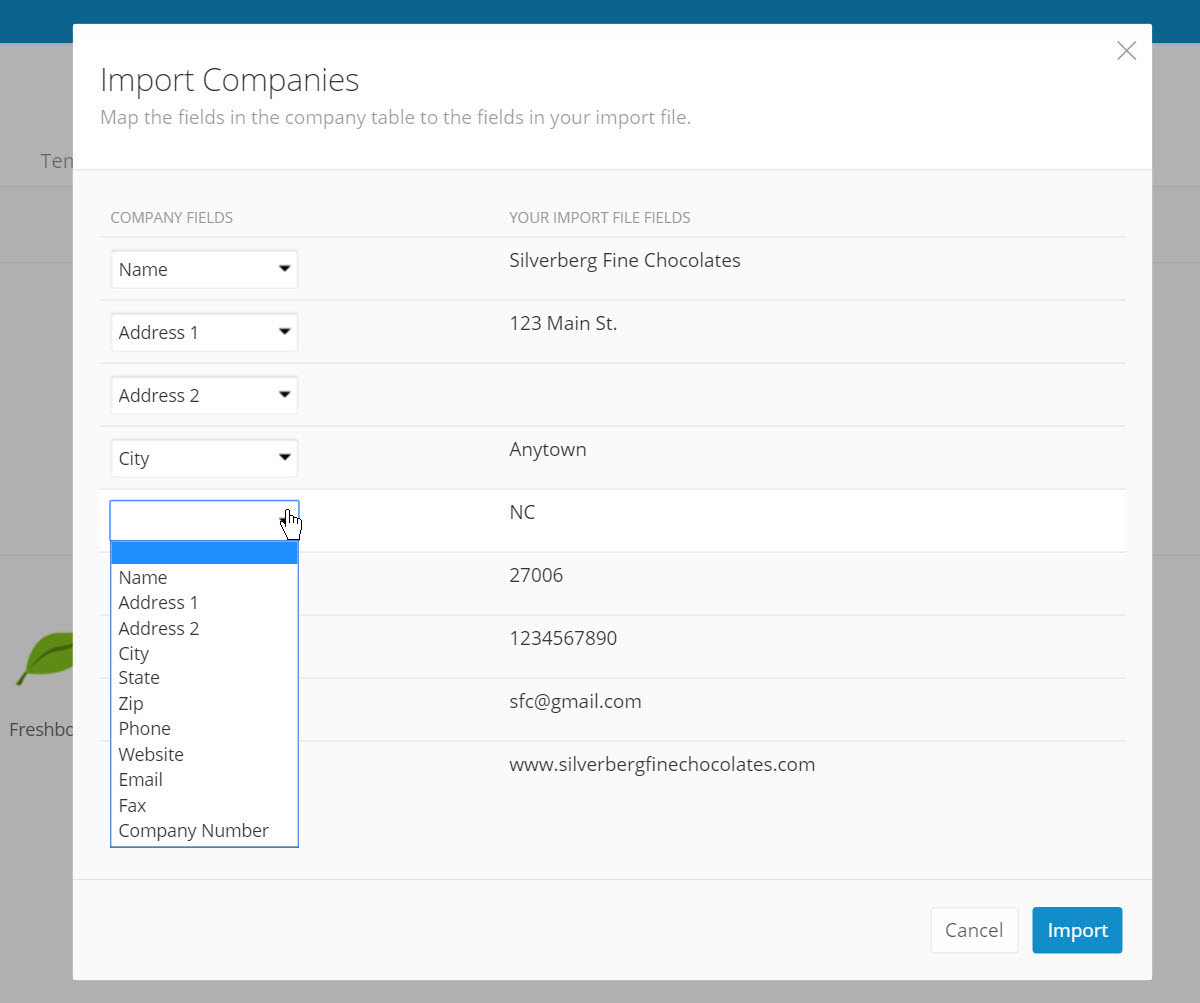Image resolution: width=1200 pixels, height=1003 pixels.
Task: Click the YOUR IMPORT FILE FIELDS header
Action: [600, 217]
